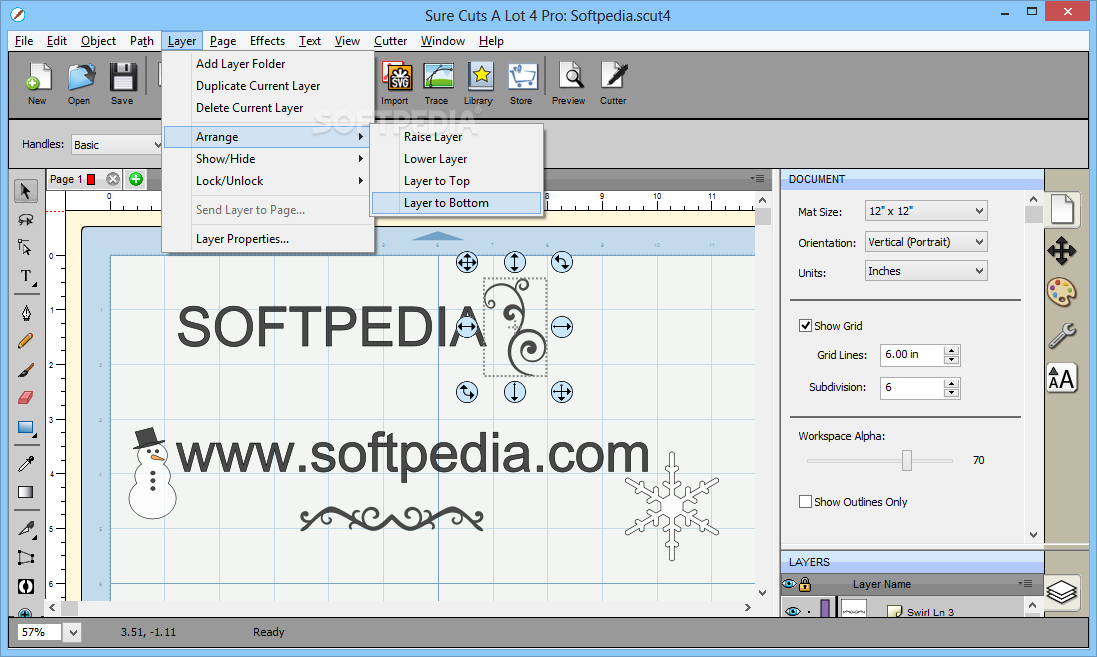Select the Pen nib draw tool
The width and height of the screenshot is (1097, 657).
point(26,312)
